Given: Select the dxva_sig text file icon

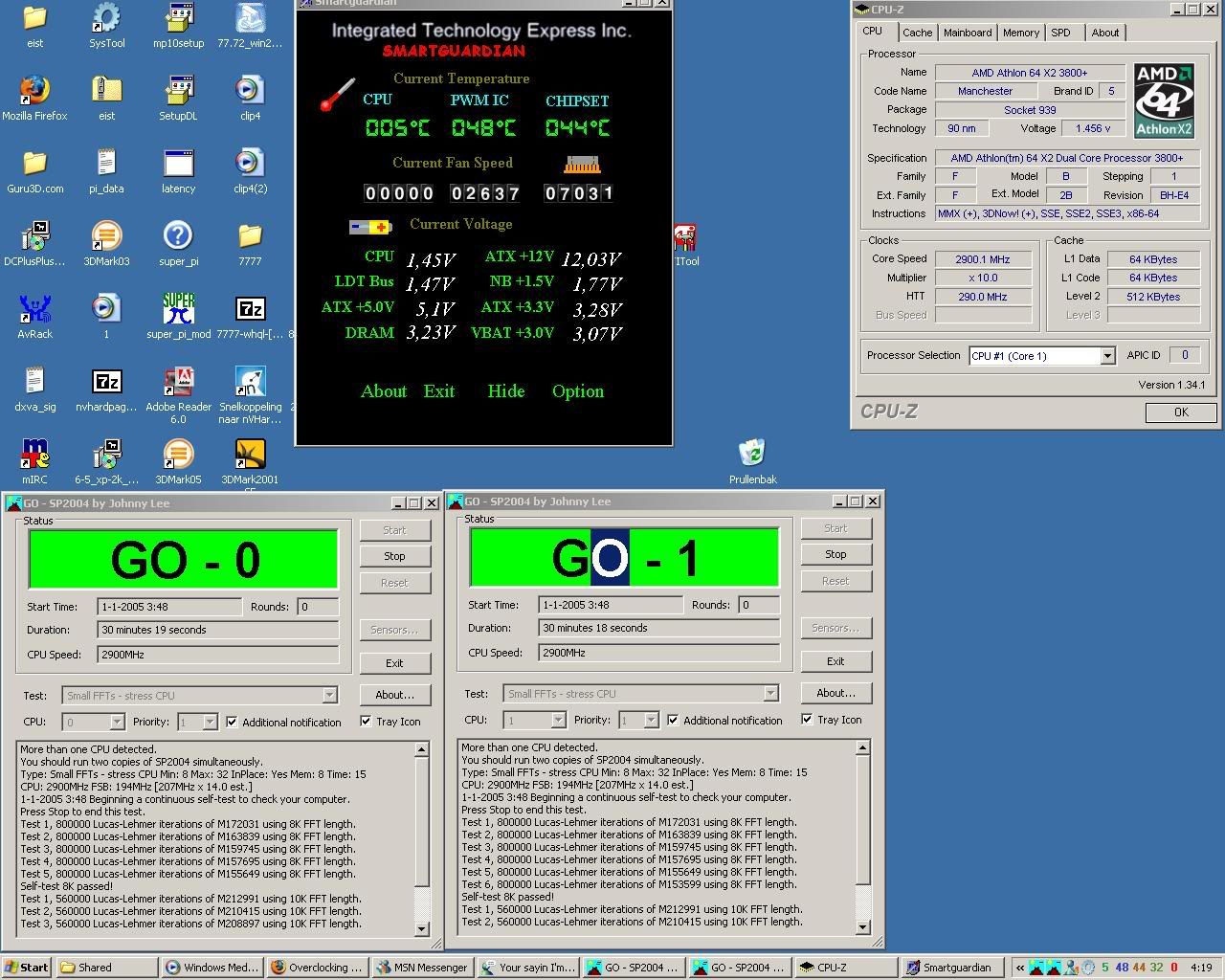Looking at the screenshot, I should tap(34, 389).
